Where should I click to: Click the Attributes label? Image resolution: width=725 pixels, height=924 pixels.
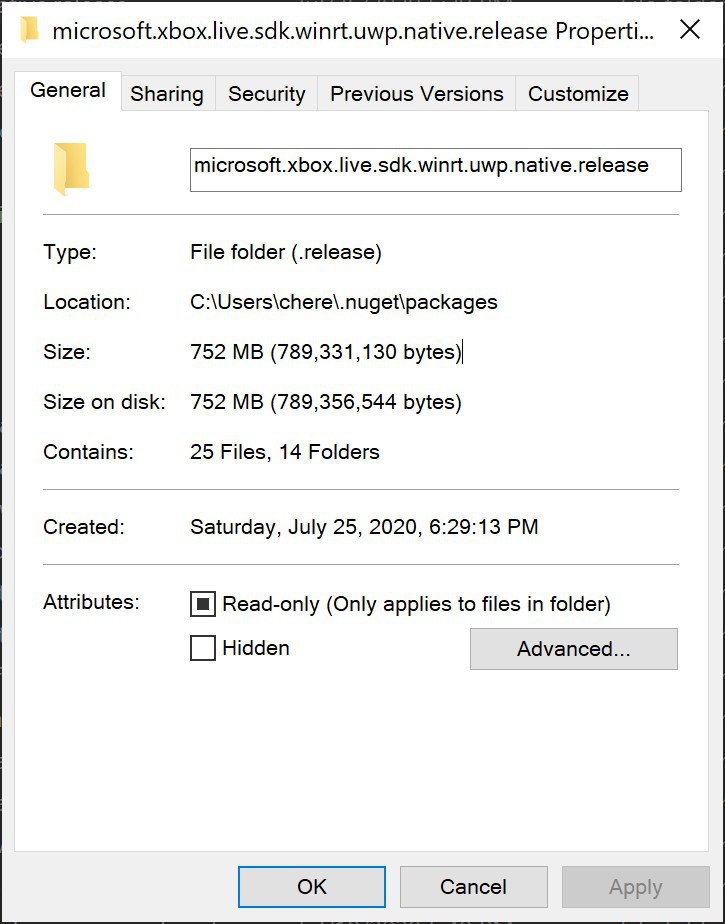(x=91, y=602)
